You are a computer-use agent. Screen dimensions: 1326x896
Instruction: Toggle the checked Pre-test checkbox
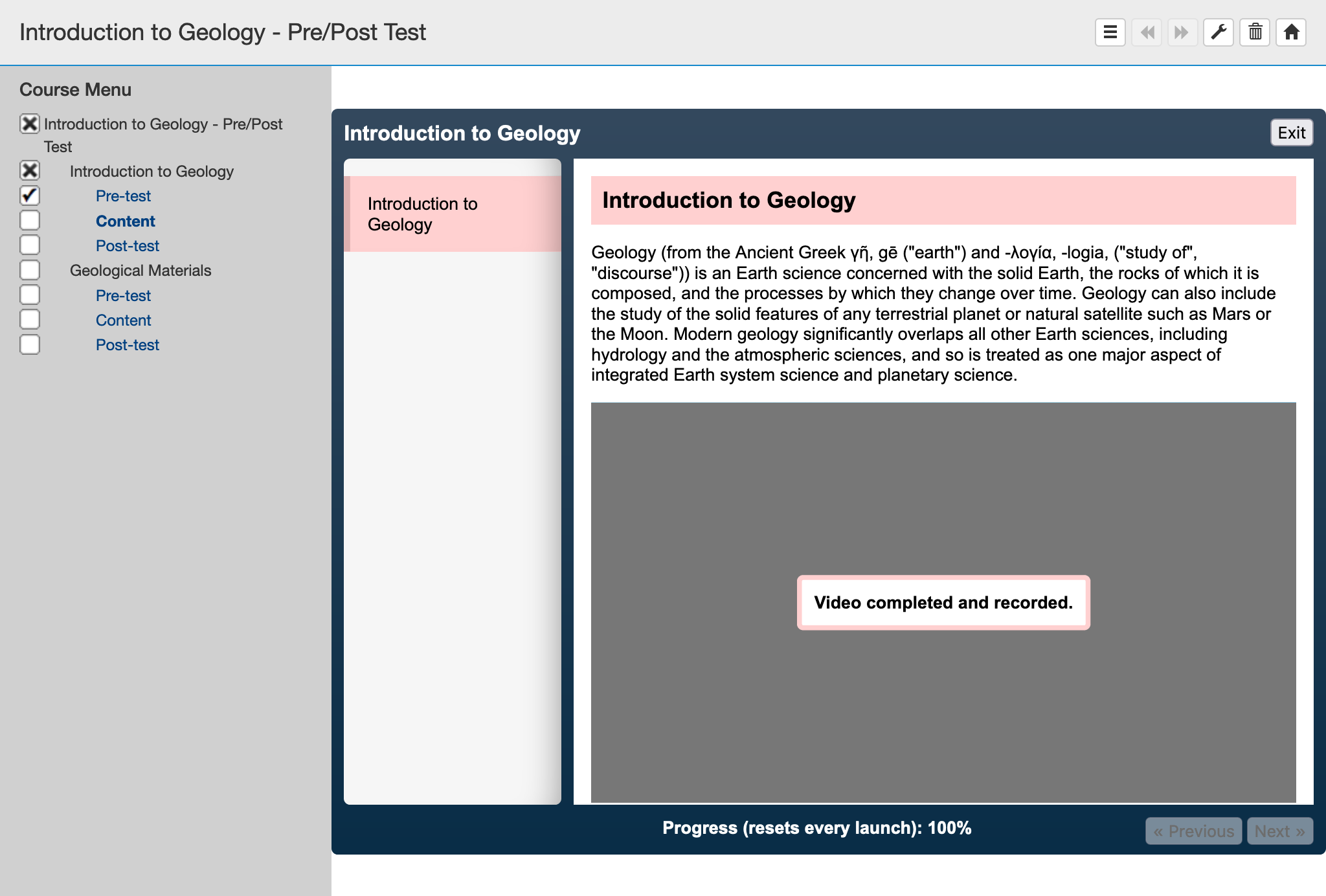[30, 196]
